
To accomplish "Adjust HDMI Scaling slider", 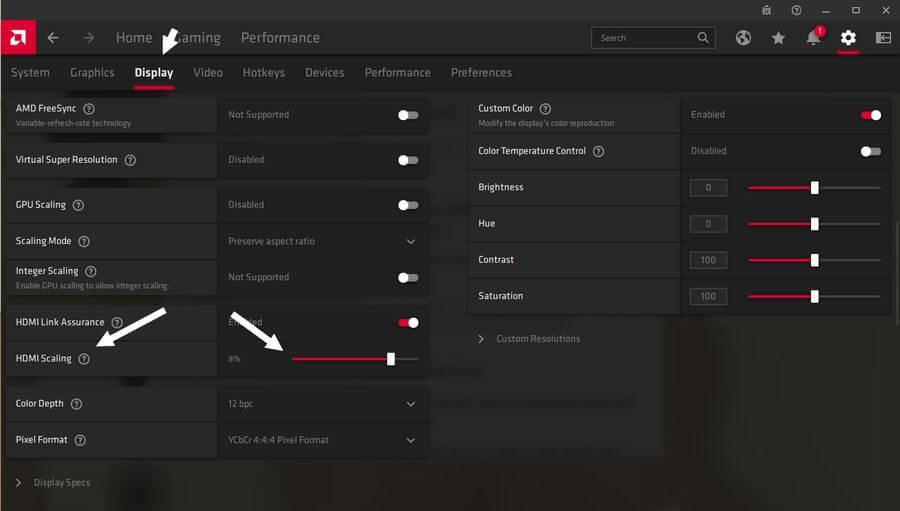I will click(x=355, y=359).
